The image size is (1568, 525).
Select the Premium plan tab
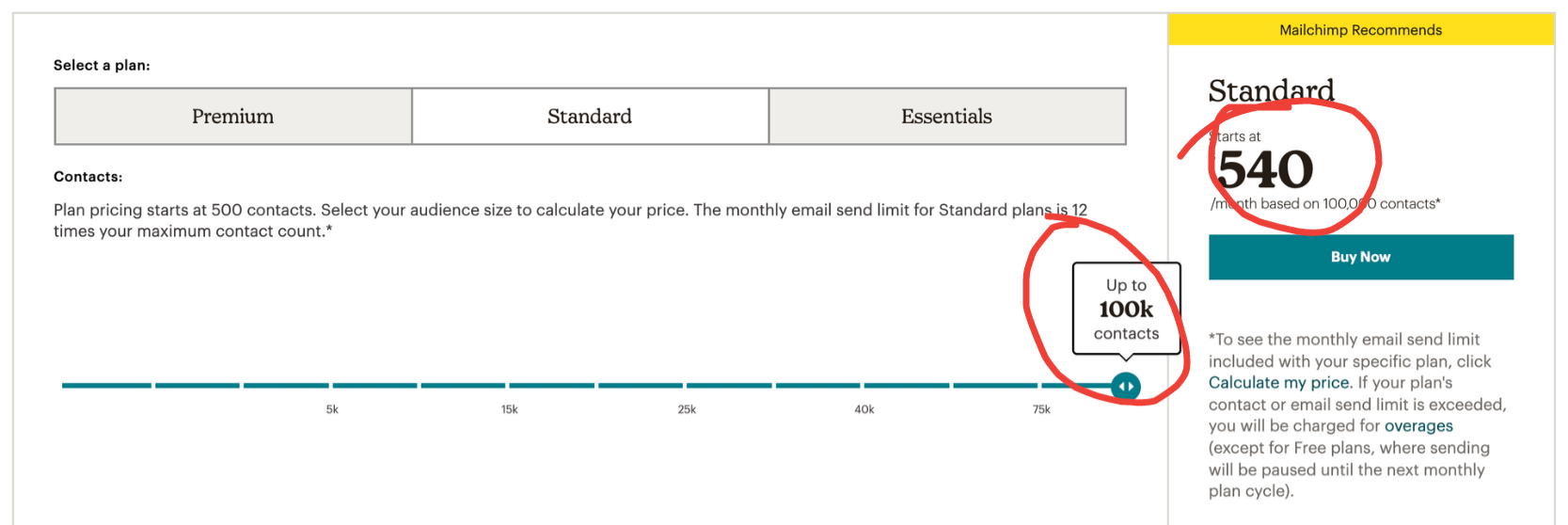(233, 117)
